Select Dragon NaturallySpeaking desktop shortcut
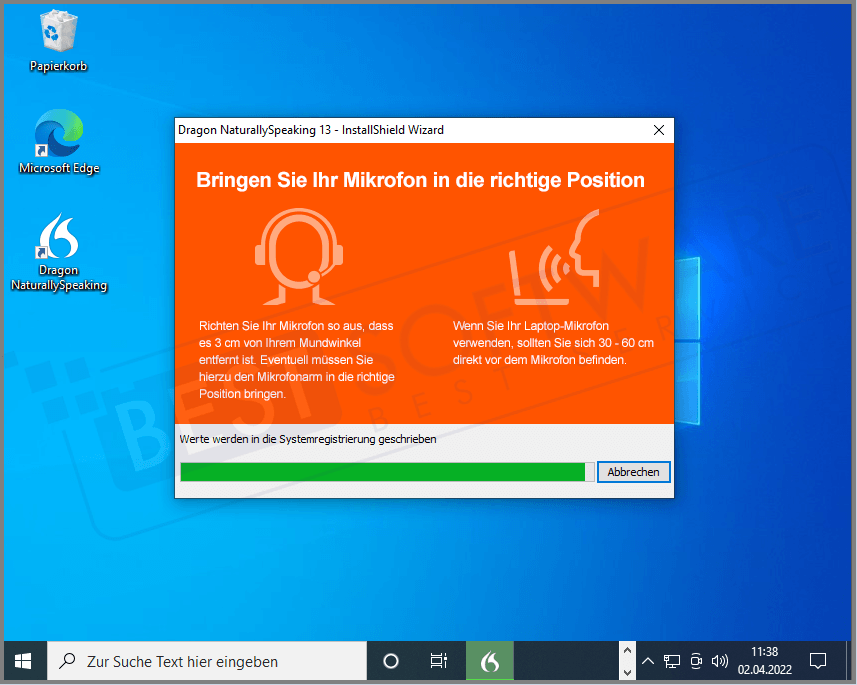Image resolution: width=857 pixels, height=685 pixels. coord(58,250)
